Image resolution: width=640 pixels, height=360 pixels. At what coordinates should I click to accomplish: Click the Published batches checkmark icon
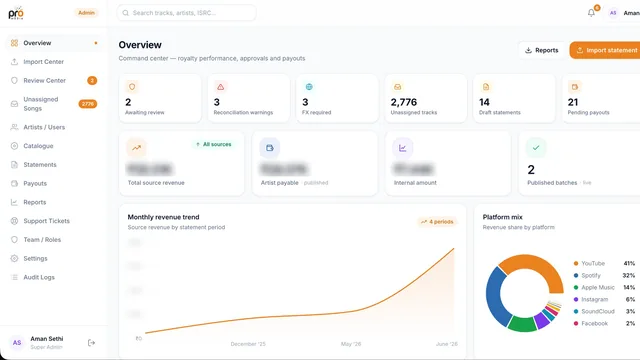point(536,148)
